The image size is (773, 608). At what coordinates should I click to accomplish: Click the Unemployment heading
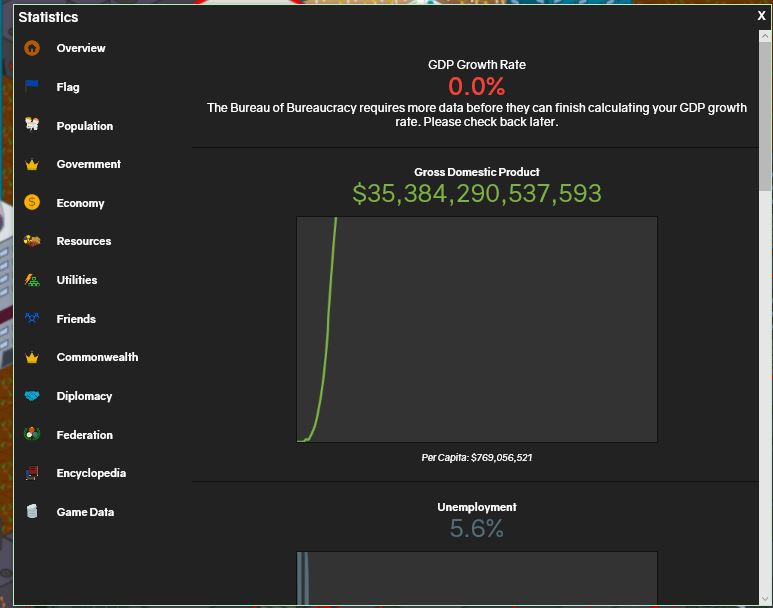coord(477,507)
